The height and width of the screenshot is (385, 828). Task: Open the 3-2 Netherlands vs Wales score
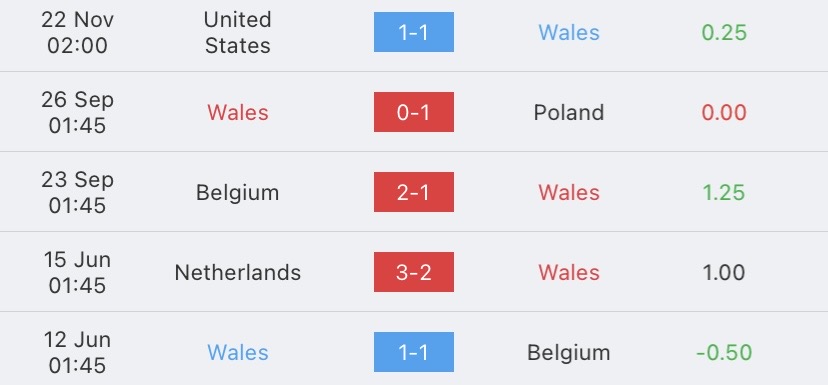pos(413,272)
